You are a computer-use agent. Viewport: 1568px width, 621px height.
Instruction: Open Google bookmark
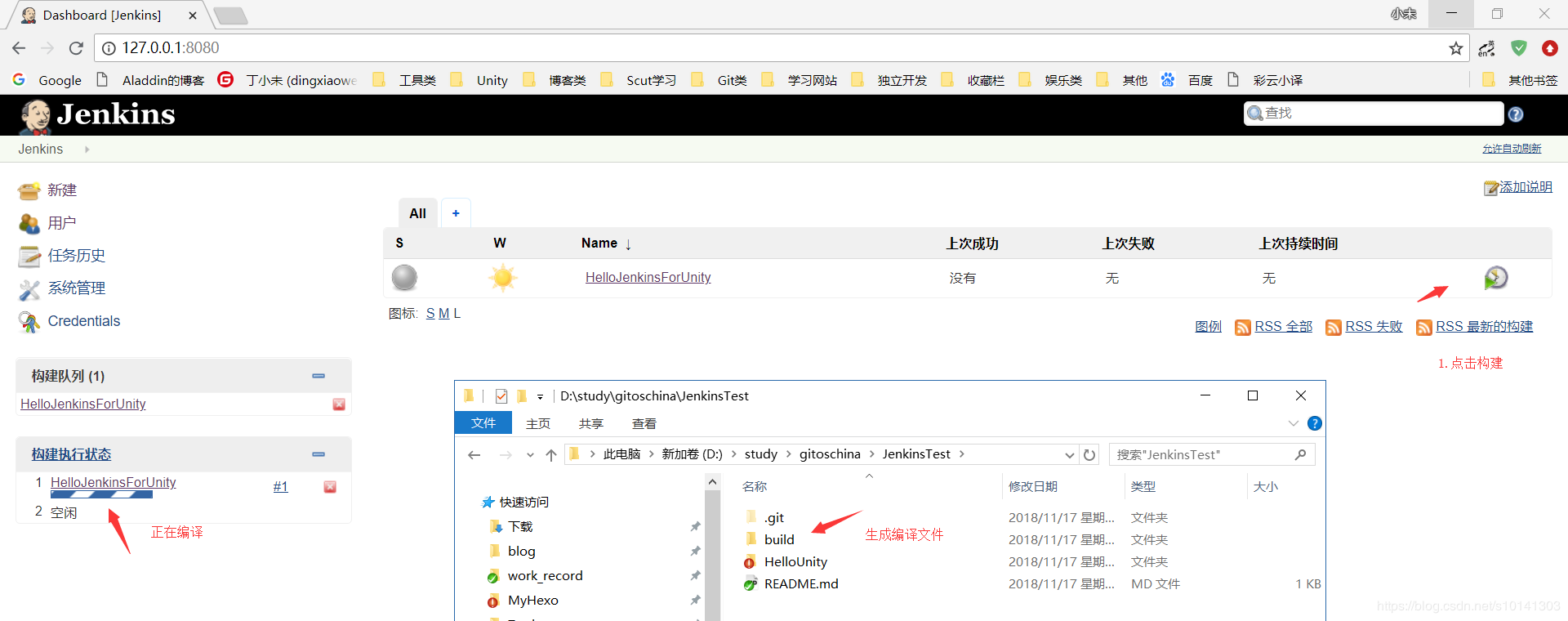[x=47, y=80]
